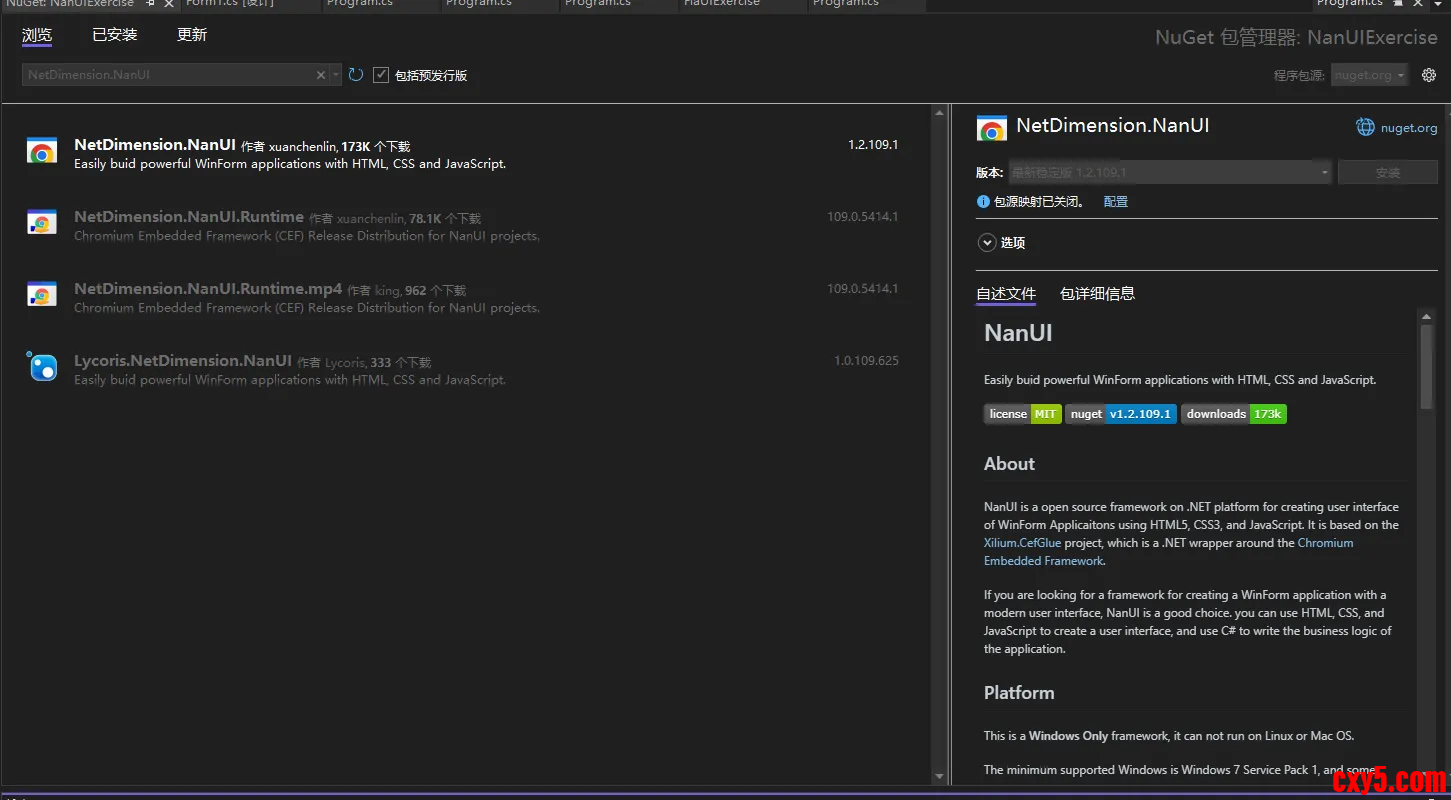Open the 包详细信息 tab
1451x800 pixels.
point(1097,294)
